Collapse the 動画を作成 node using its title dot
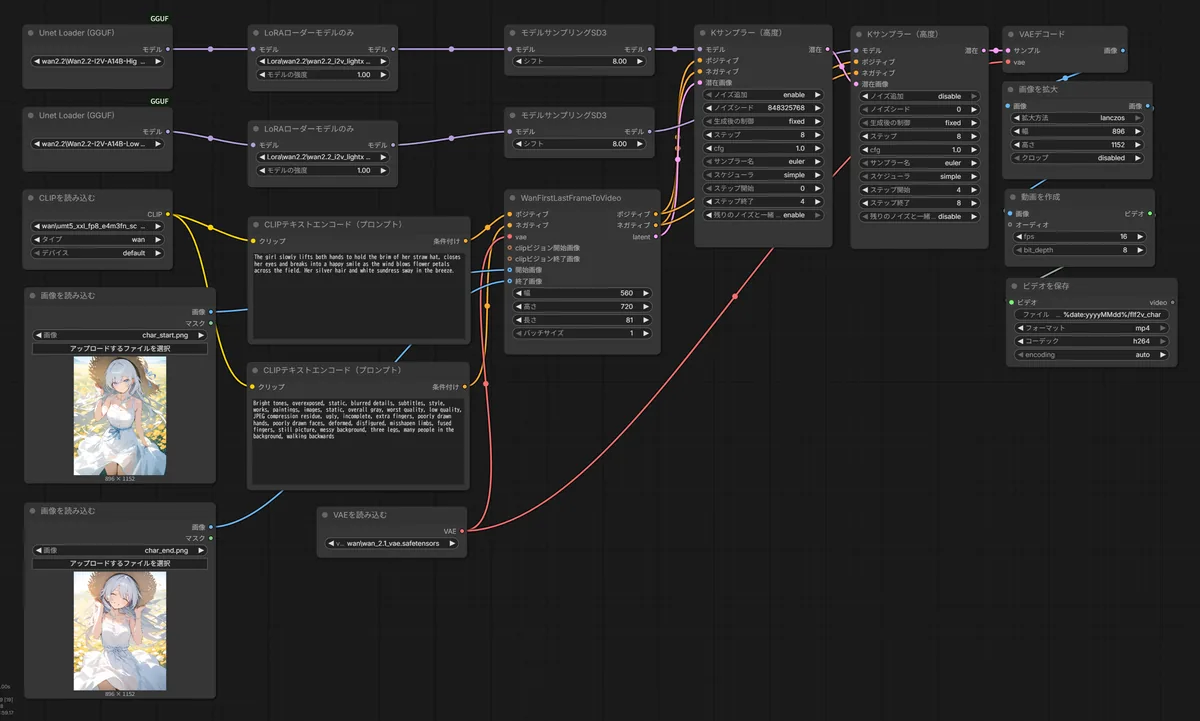Screen dimensions: 1200x721 point(1014,197)
